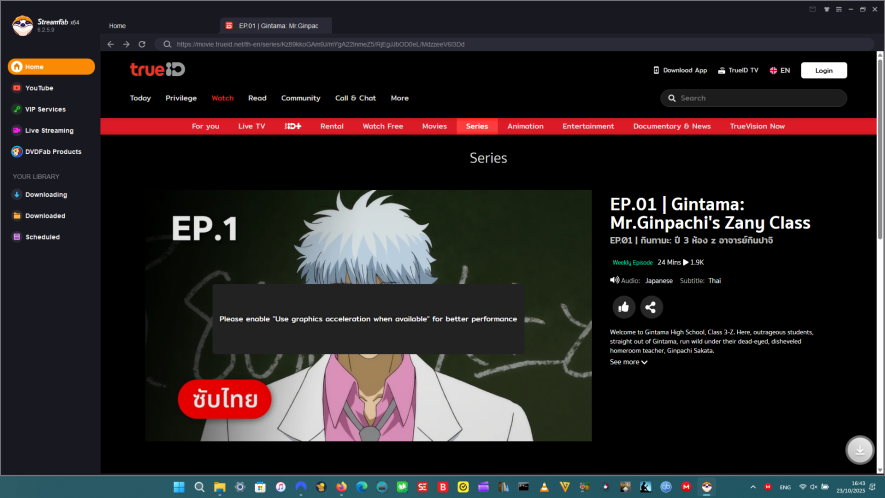Go forward to the next page
Screen dimensions: 885x498
point(126,44)
